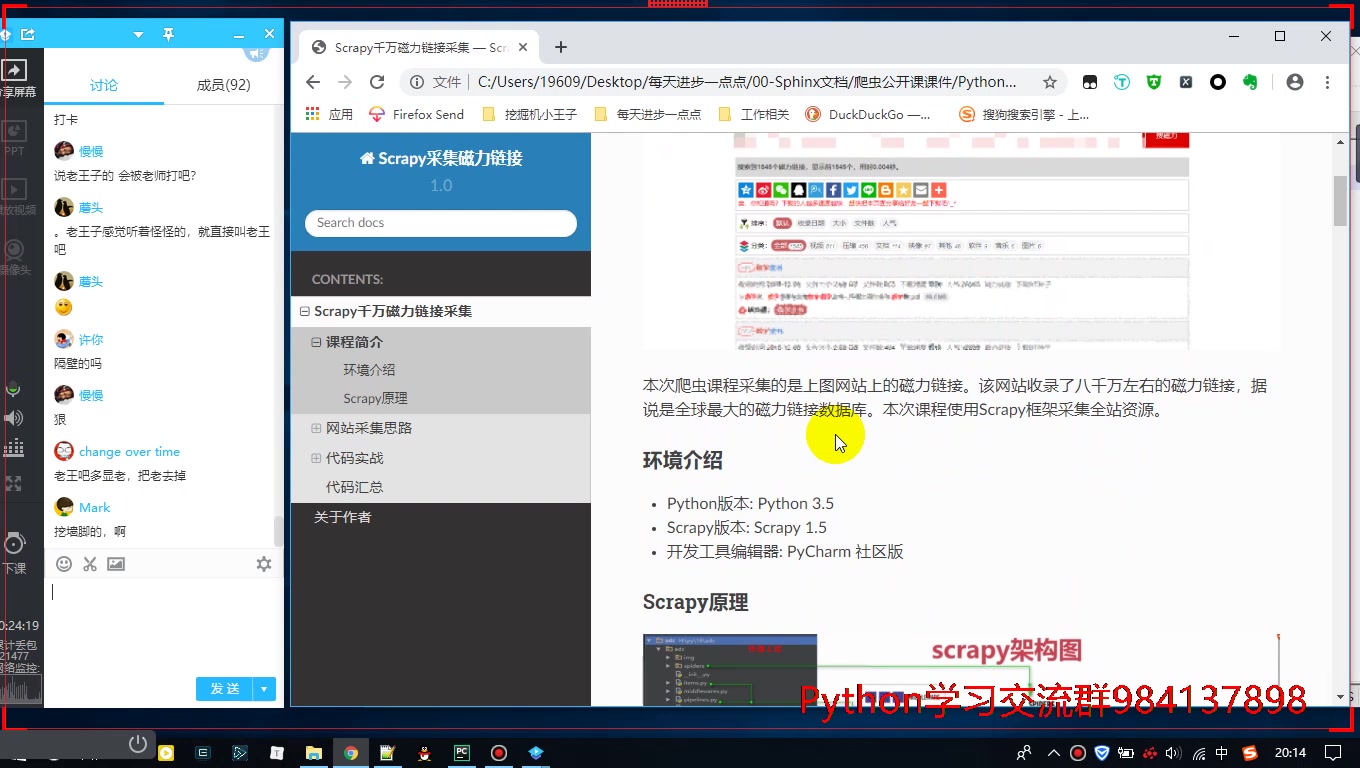Click the power icon at lower left
The image size is (1360, 768).
138,744
